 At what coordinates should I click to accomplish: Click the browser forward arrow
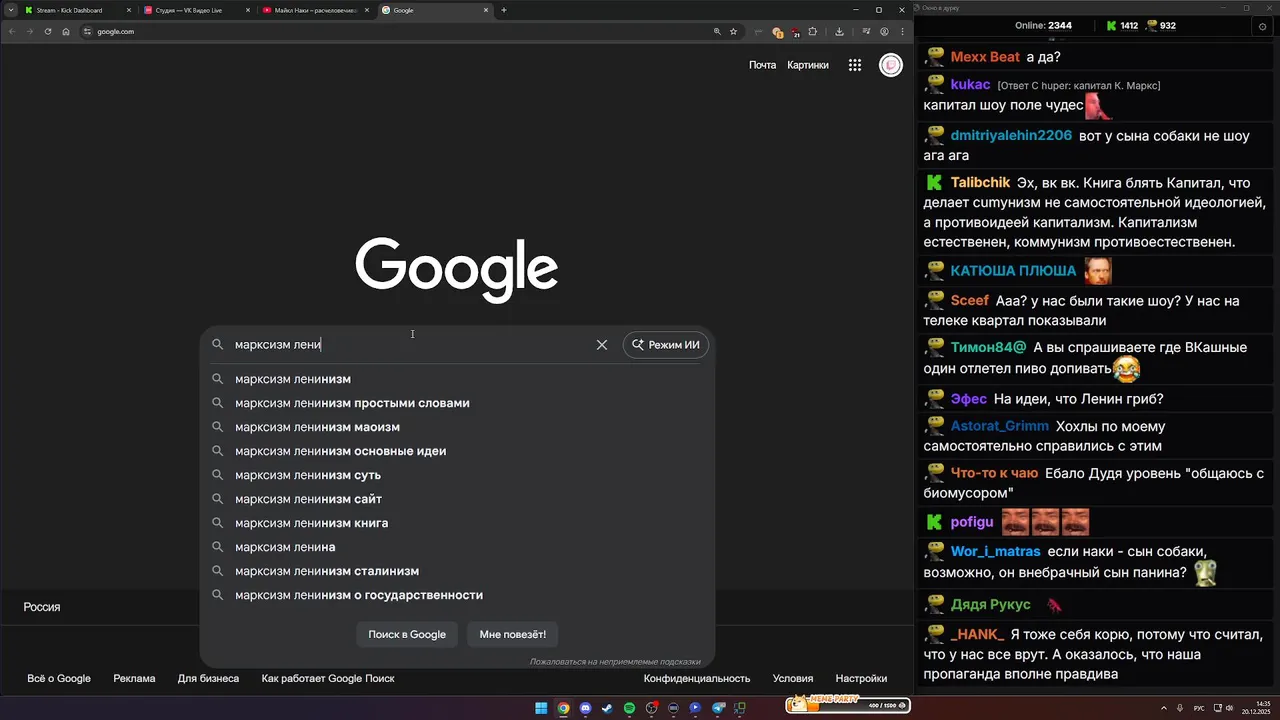point(30,31)
